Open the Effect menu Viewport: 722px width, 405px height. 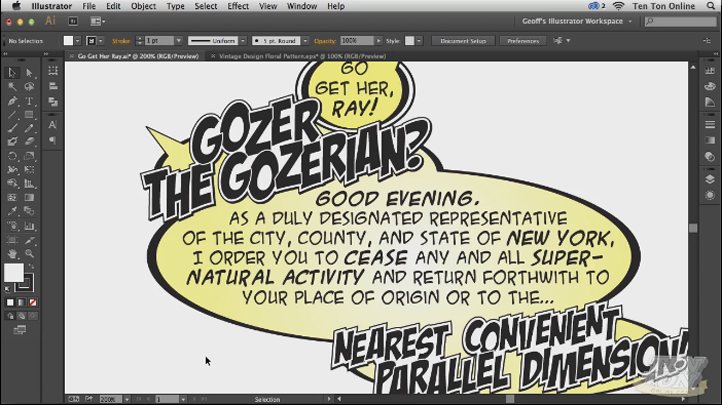[238, 6]
